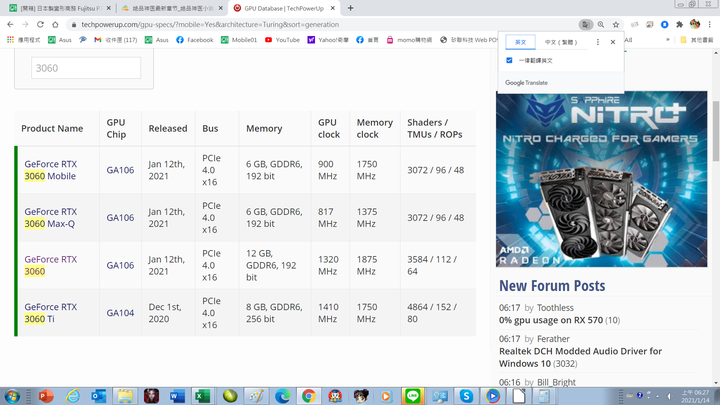This screenshot has height=405, width=720.
Task: Go back with the browser back arrow
Action: click(10, 24)
